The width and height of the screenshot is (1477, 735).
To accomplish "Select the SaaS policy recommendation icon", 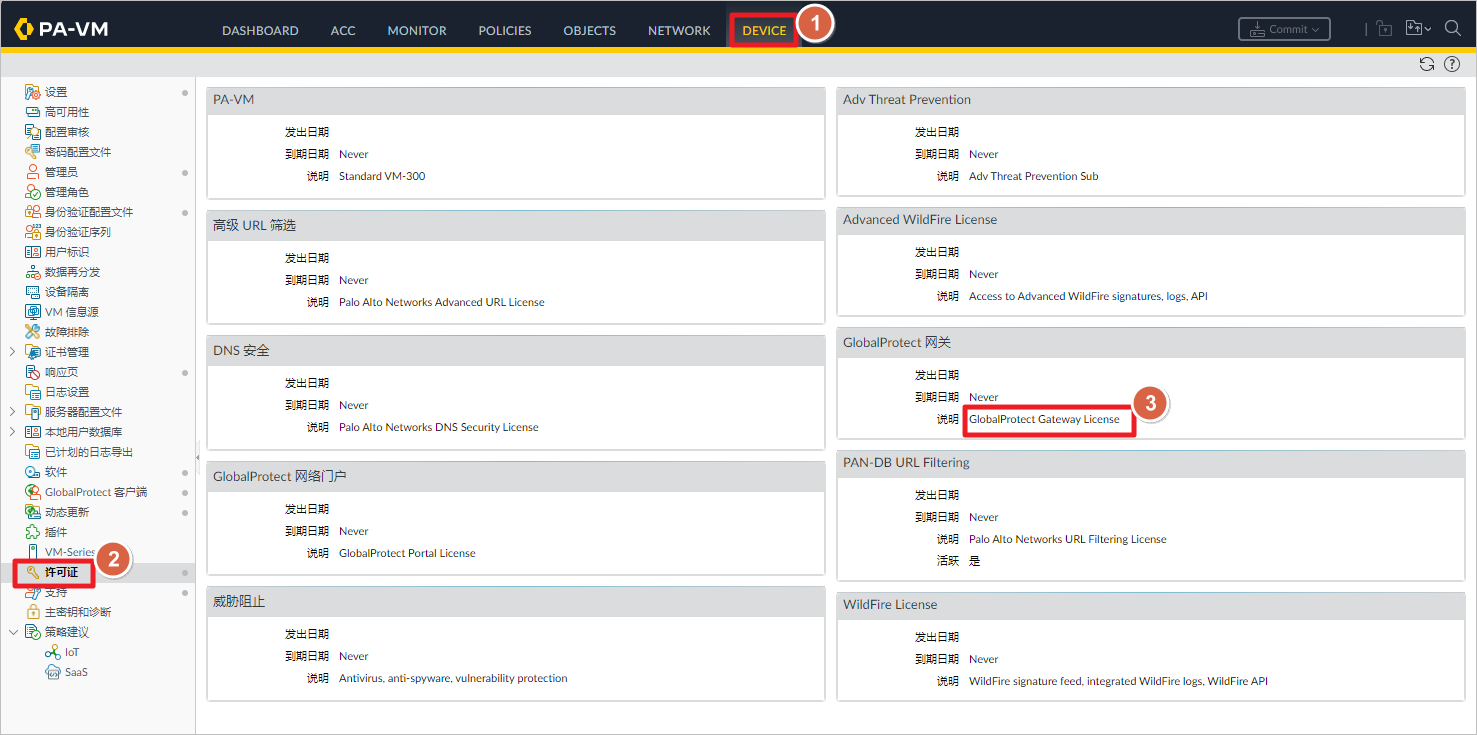I will point(53,672).
